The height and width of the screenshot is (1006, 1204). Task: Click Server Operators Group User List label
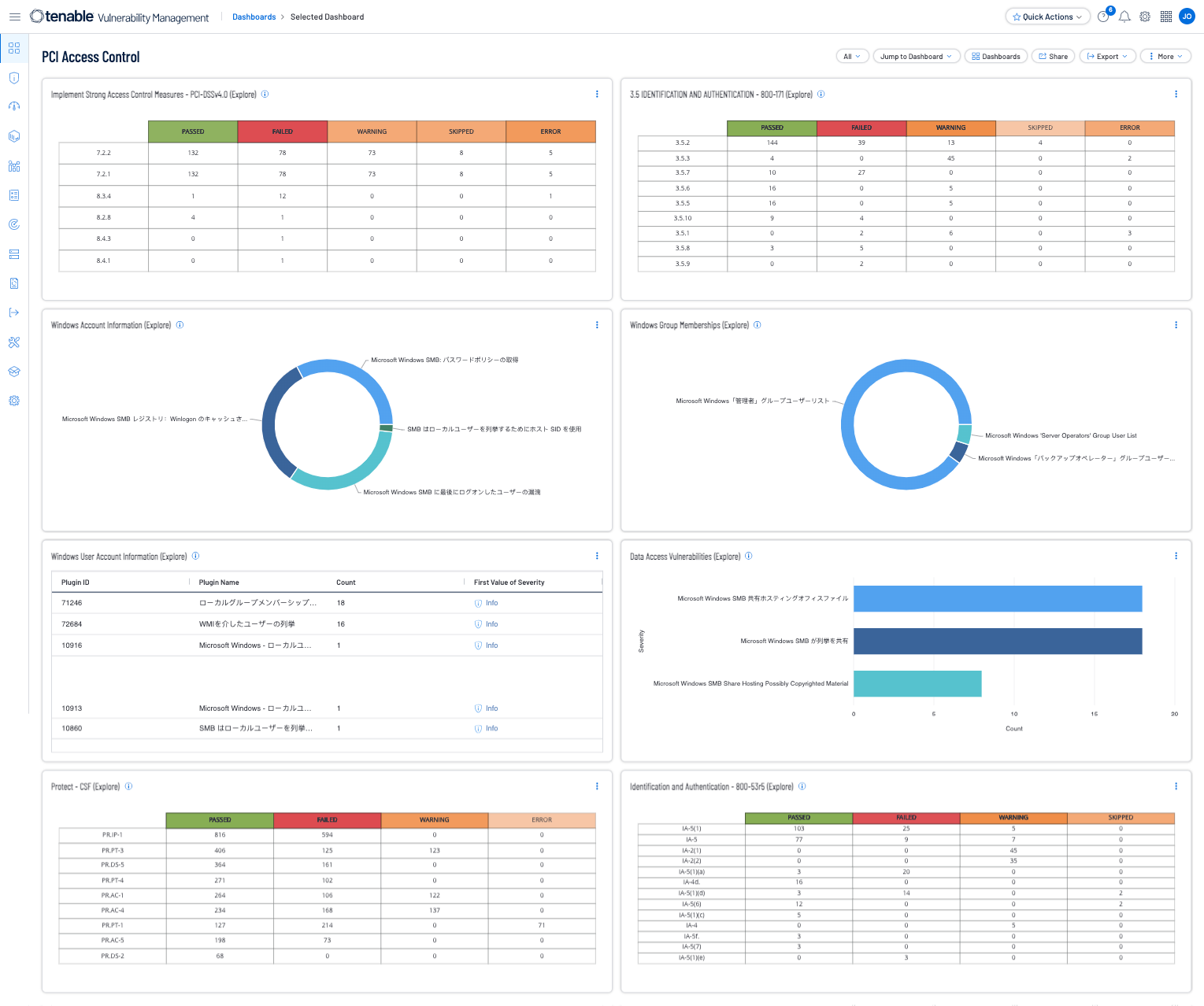(1061, 435)
